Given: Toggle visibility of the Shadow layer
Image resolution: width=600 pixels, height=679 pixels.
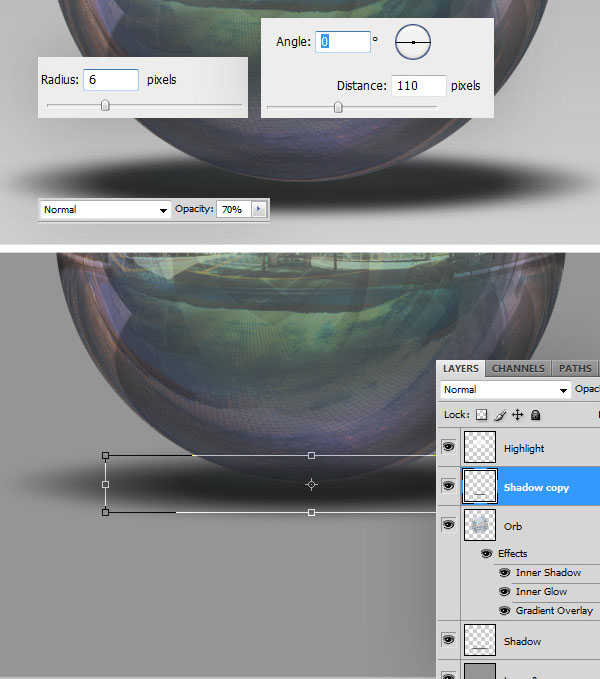Looking at the screenshot, I should point(448,639).
